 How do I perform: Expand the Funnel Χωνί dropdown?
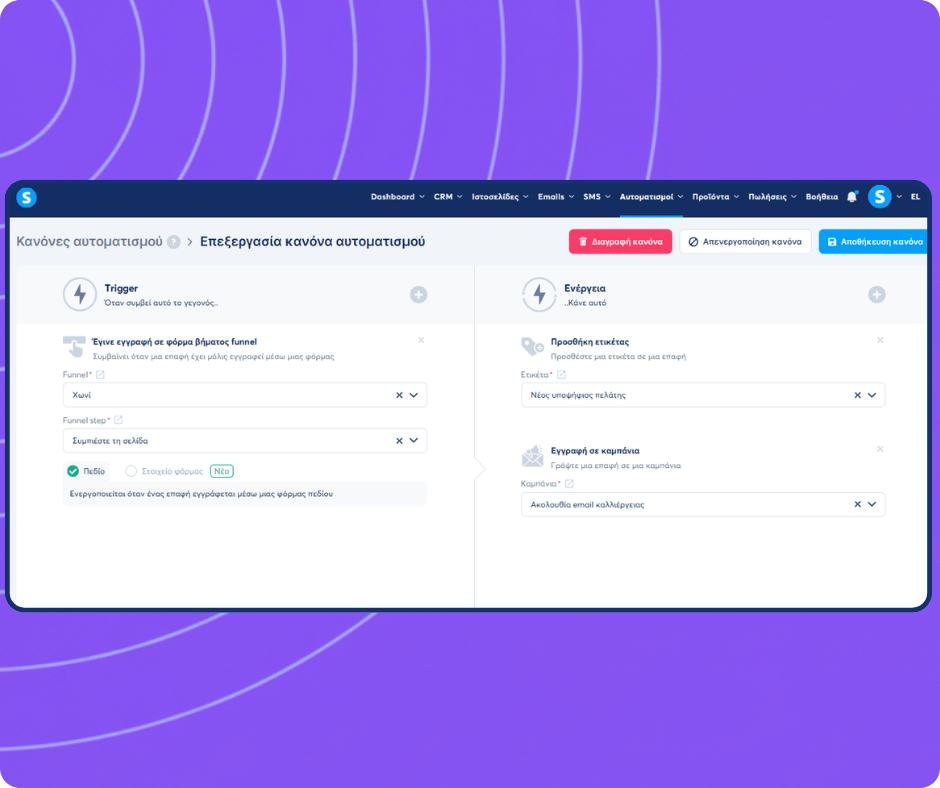414,395
